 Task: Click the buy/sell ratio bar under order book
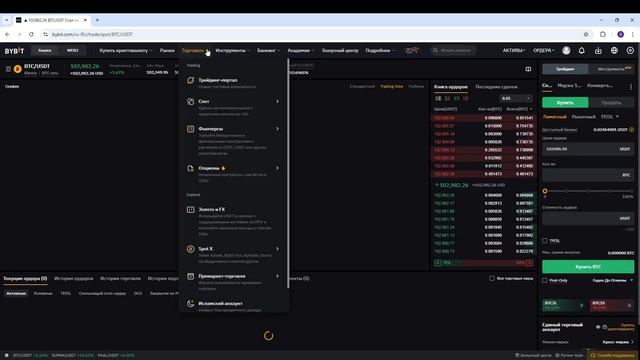pos(483,262)
